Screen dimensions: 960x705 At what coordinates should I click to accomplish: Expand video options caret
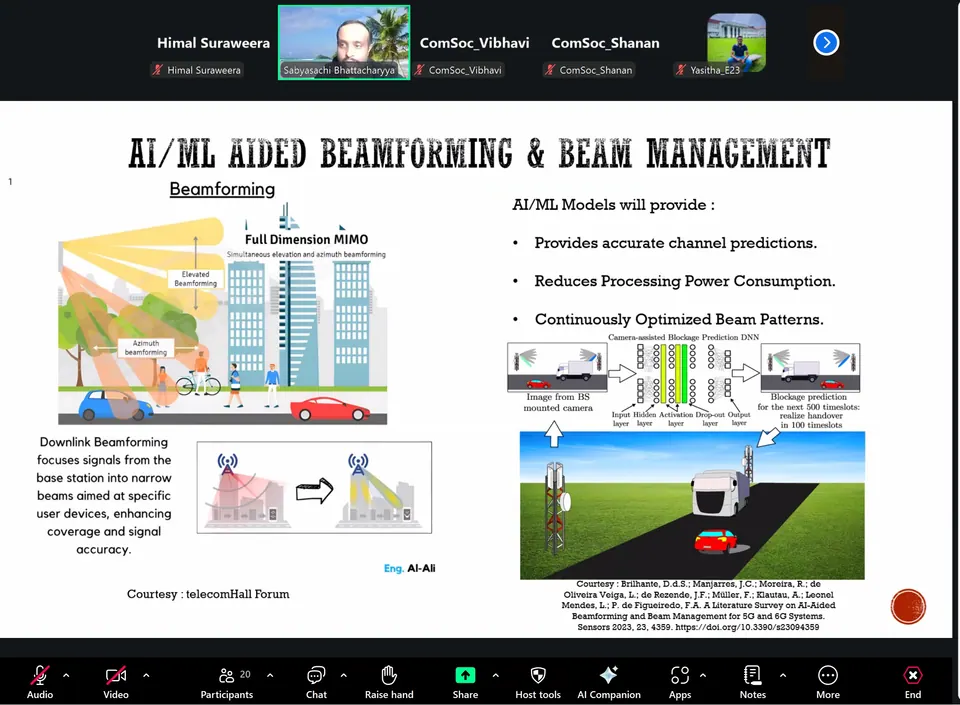[x=146, y=676]
